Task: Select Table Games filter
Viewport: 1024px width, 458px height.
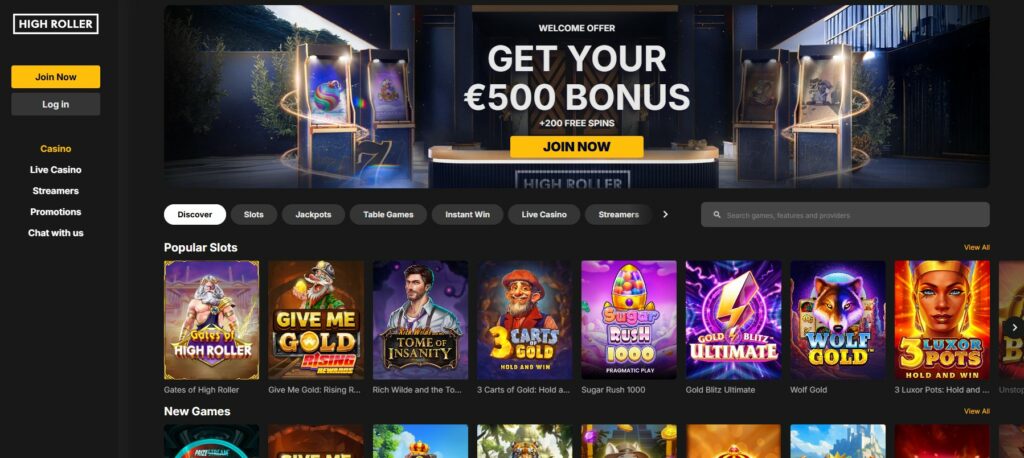Action: [x=388, y=214]
